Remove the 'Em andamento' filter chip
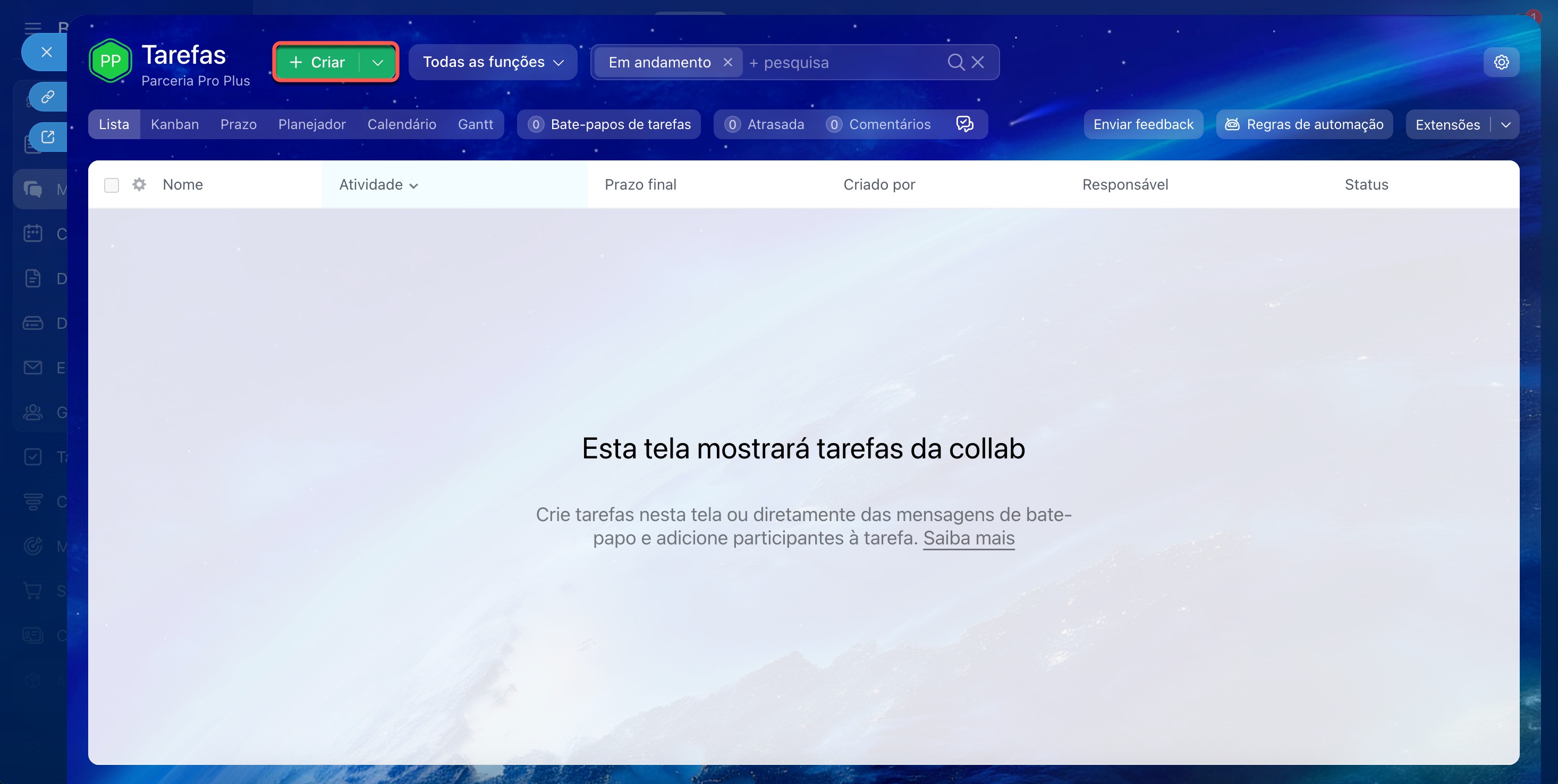 pos(727,62)
